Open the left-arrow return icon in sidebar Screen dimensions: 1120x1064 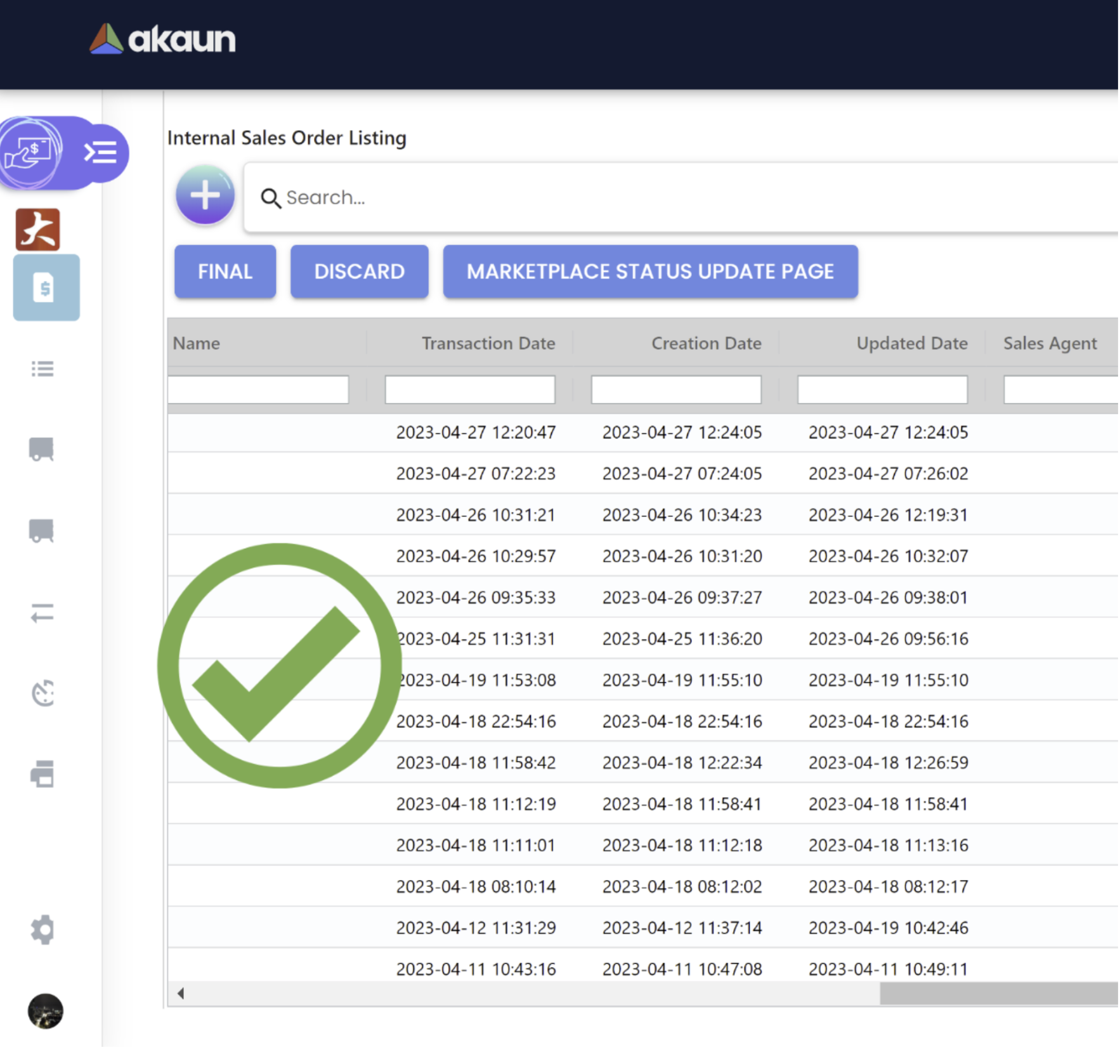pos(42,613)
